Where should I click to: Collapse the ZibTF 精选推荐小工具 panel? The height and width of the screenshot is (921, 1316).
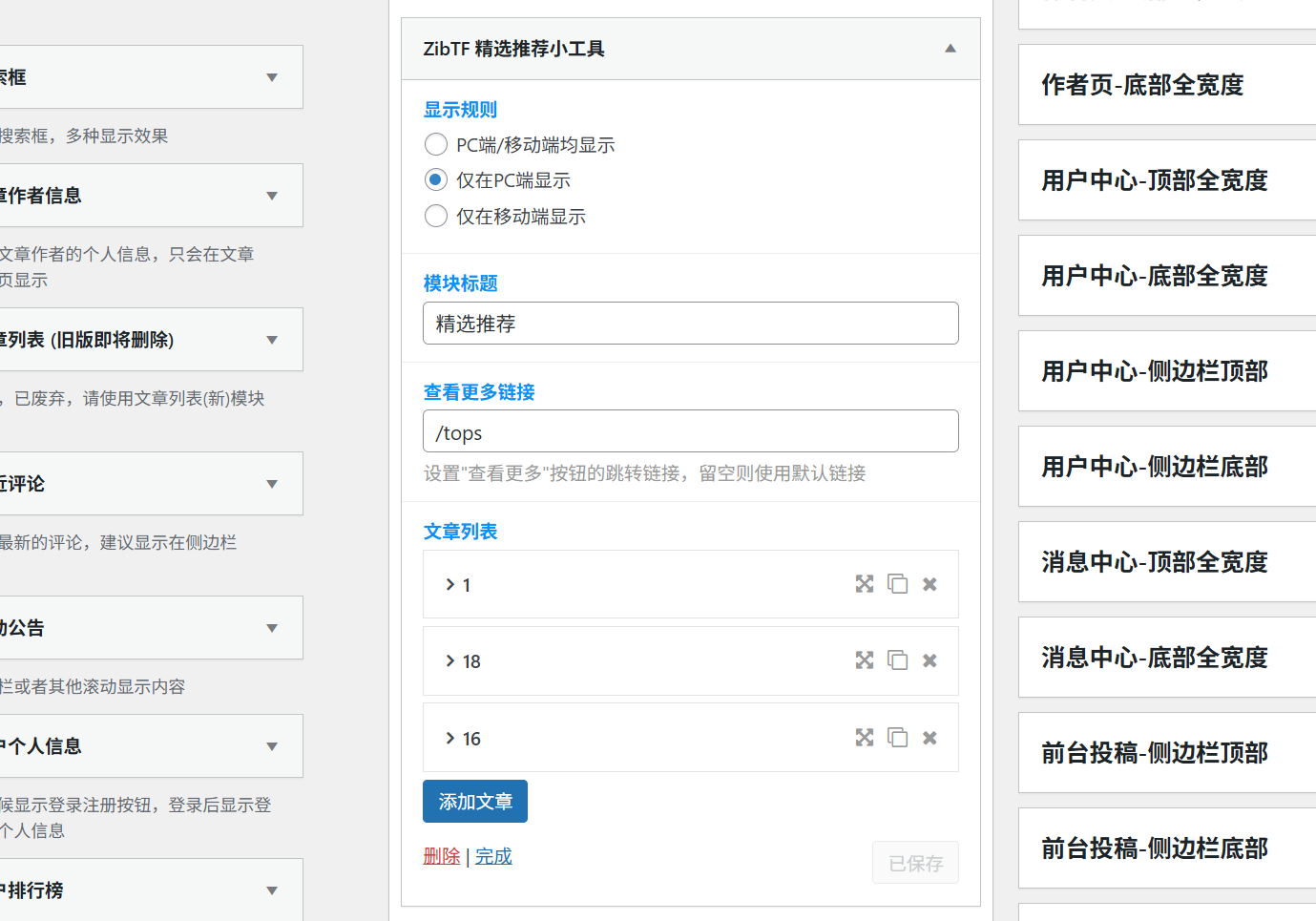(x=950, y=48)
